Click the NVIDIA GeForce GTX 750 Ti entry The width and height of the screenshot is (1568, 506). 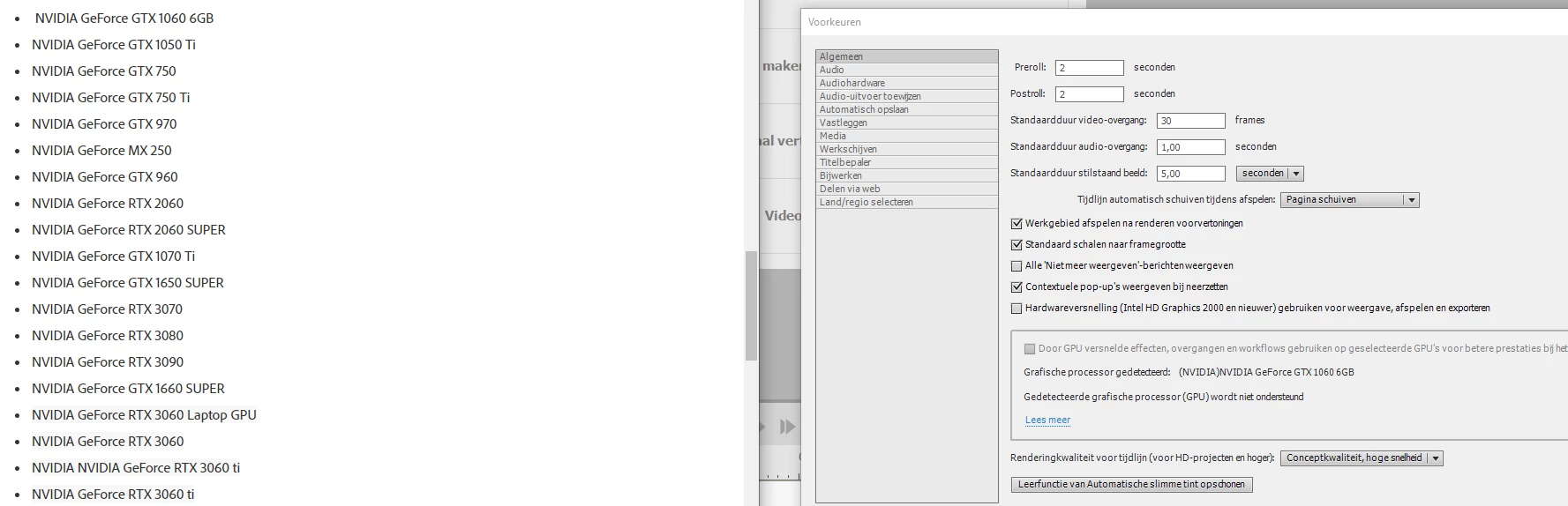click(x=111, y=97)
